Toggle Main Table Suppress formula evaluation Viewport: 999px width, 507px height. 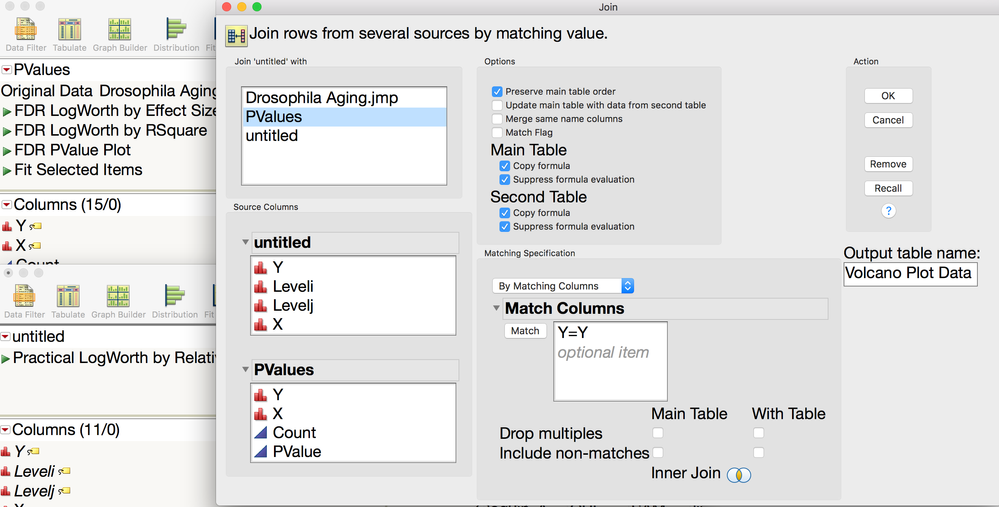(x=505, y=180)
